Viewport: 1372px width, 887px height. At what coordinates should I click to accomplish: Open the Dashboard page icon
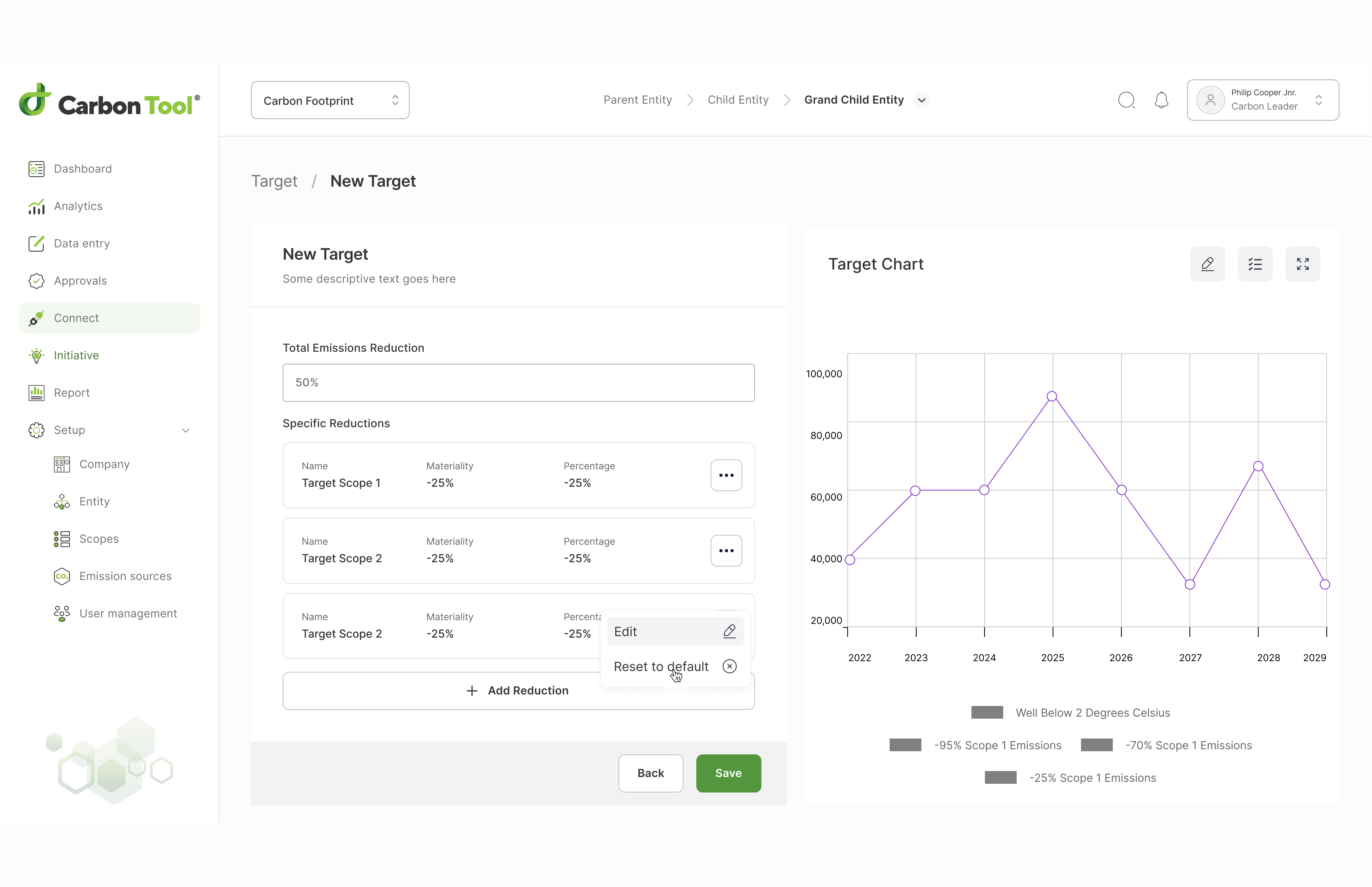coord(36,169)
